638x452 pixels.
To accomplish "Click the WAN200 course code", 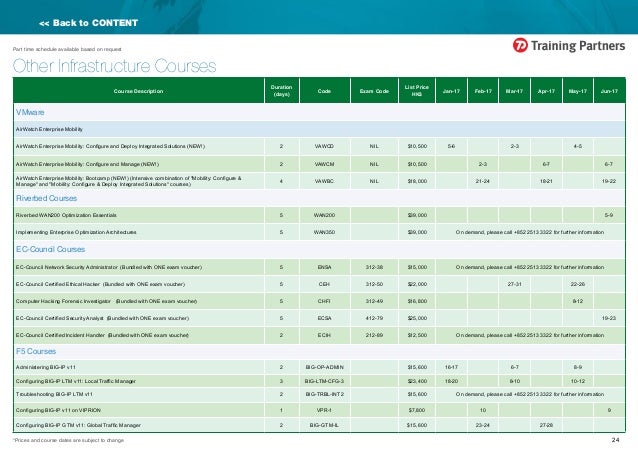I will coord(324,215).
